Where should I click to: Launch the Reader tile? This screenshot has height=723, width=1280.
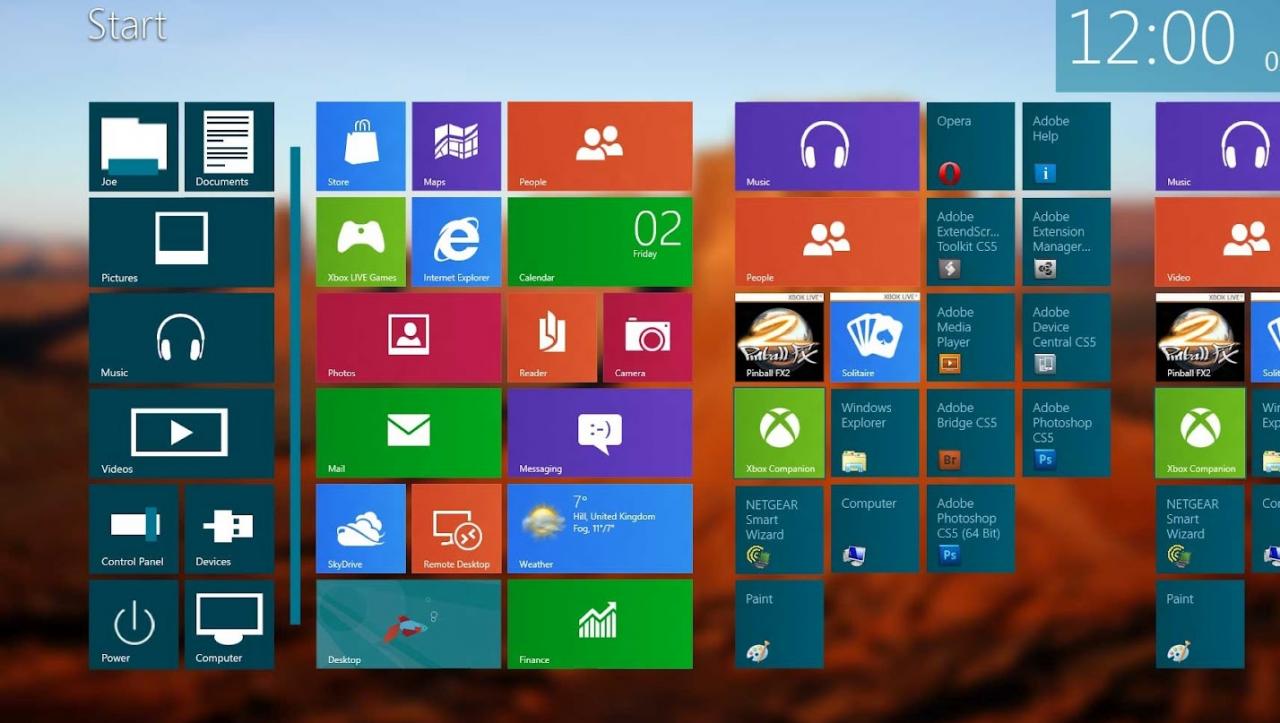[x=552, y=337]
